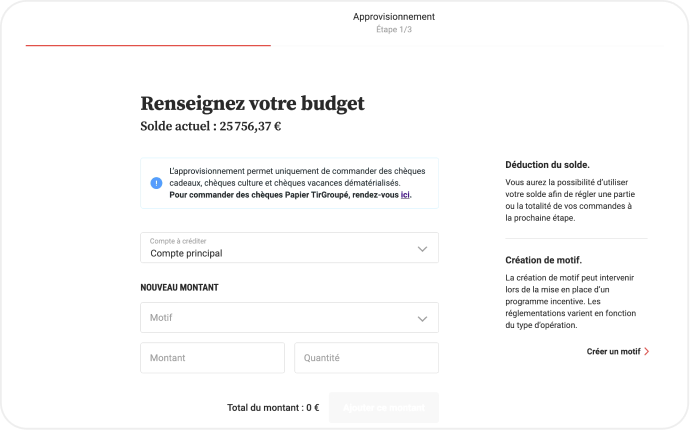Image resolution: width=690 pixels, height=430 pixels.
Task: Open the Motif dropdown arrow
Action: [421, 318]
